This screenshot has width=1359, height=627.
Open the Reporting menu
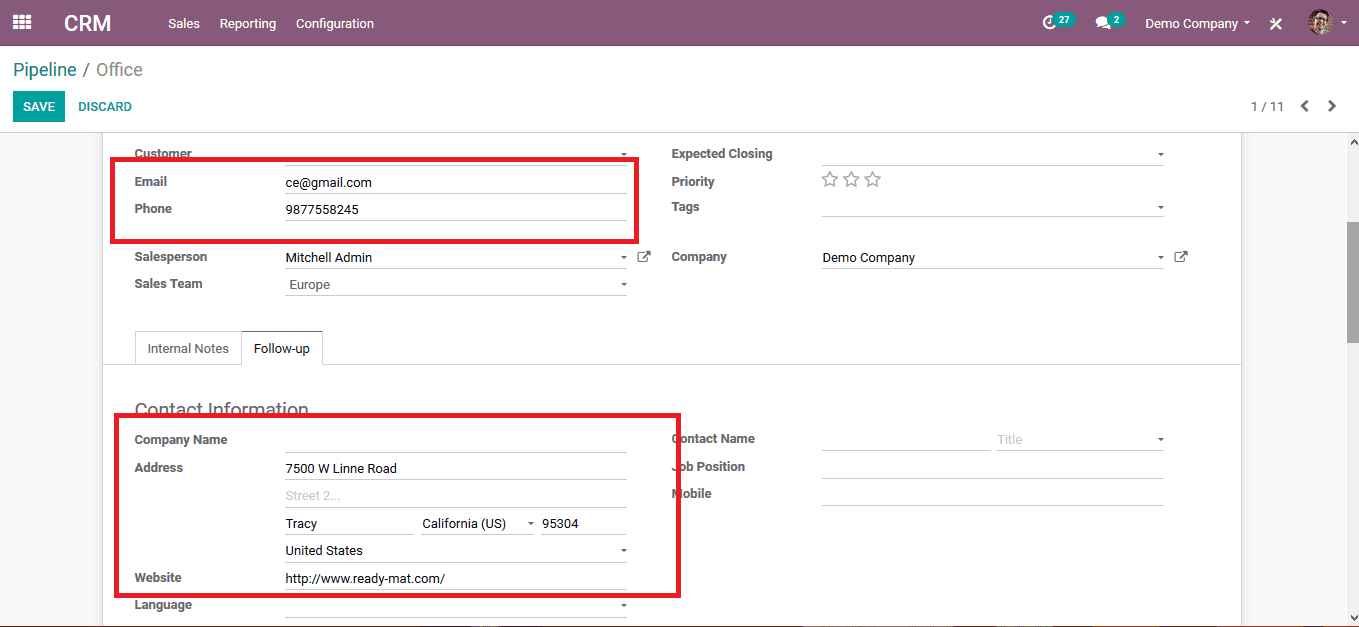248,23
